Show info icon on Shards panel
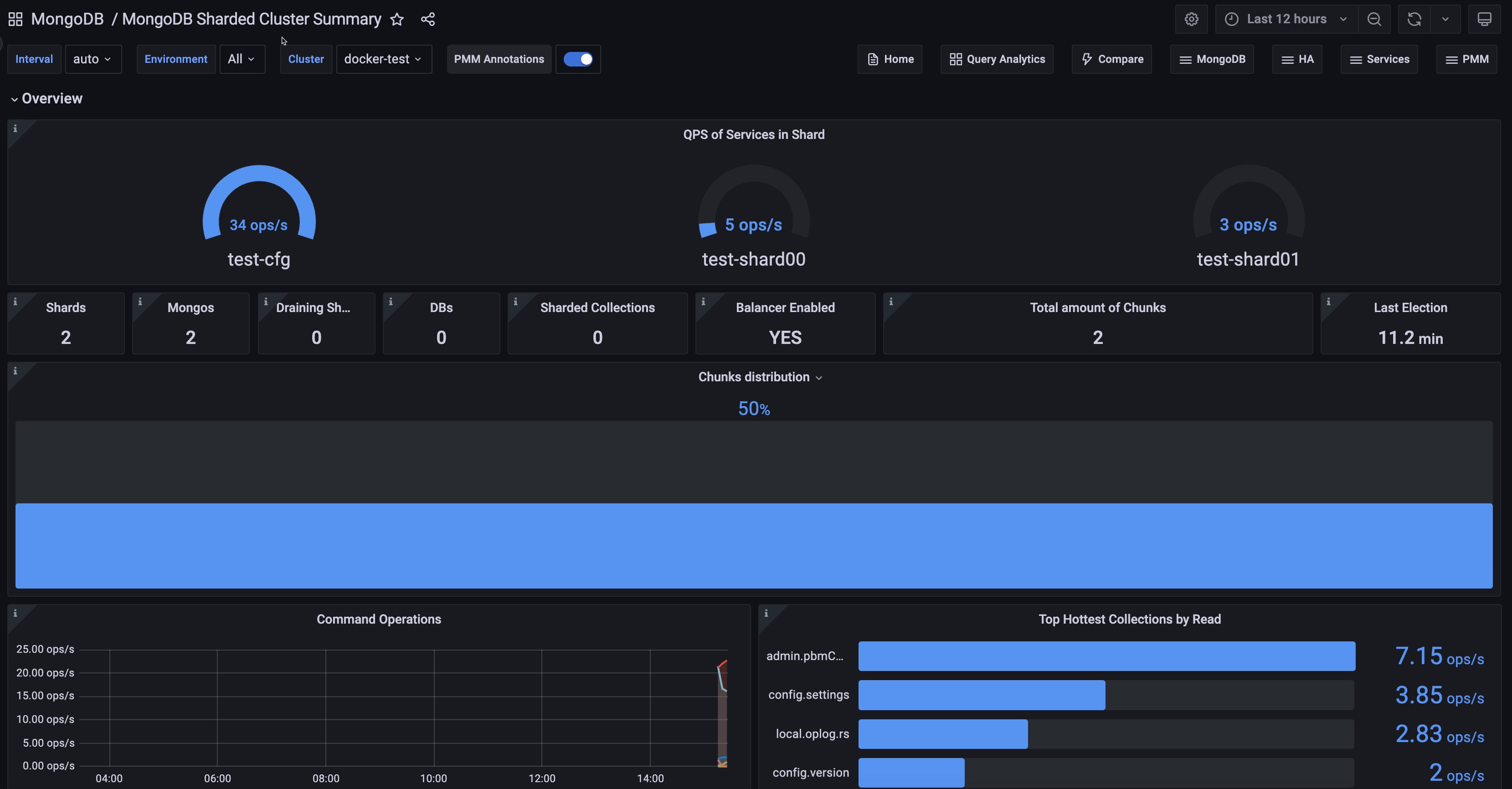Screen dimensions: 1512x789 (15, 302)
